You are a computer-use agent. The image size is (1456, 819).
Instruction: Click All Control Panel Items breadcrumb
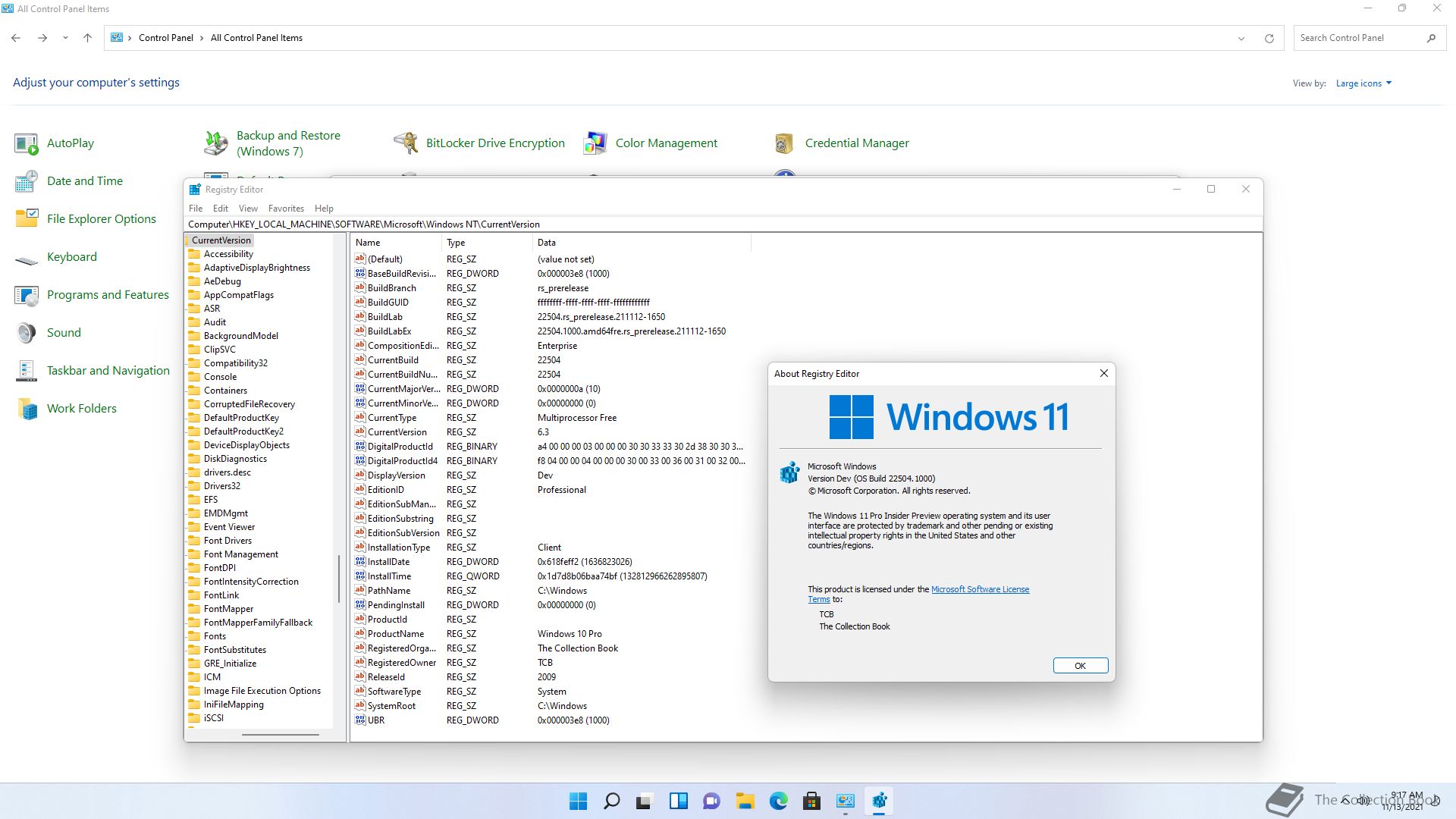point(256,38)
